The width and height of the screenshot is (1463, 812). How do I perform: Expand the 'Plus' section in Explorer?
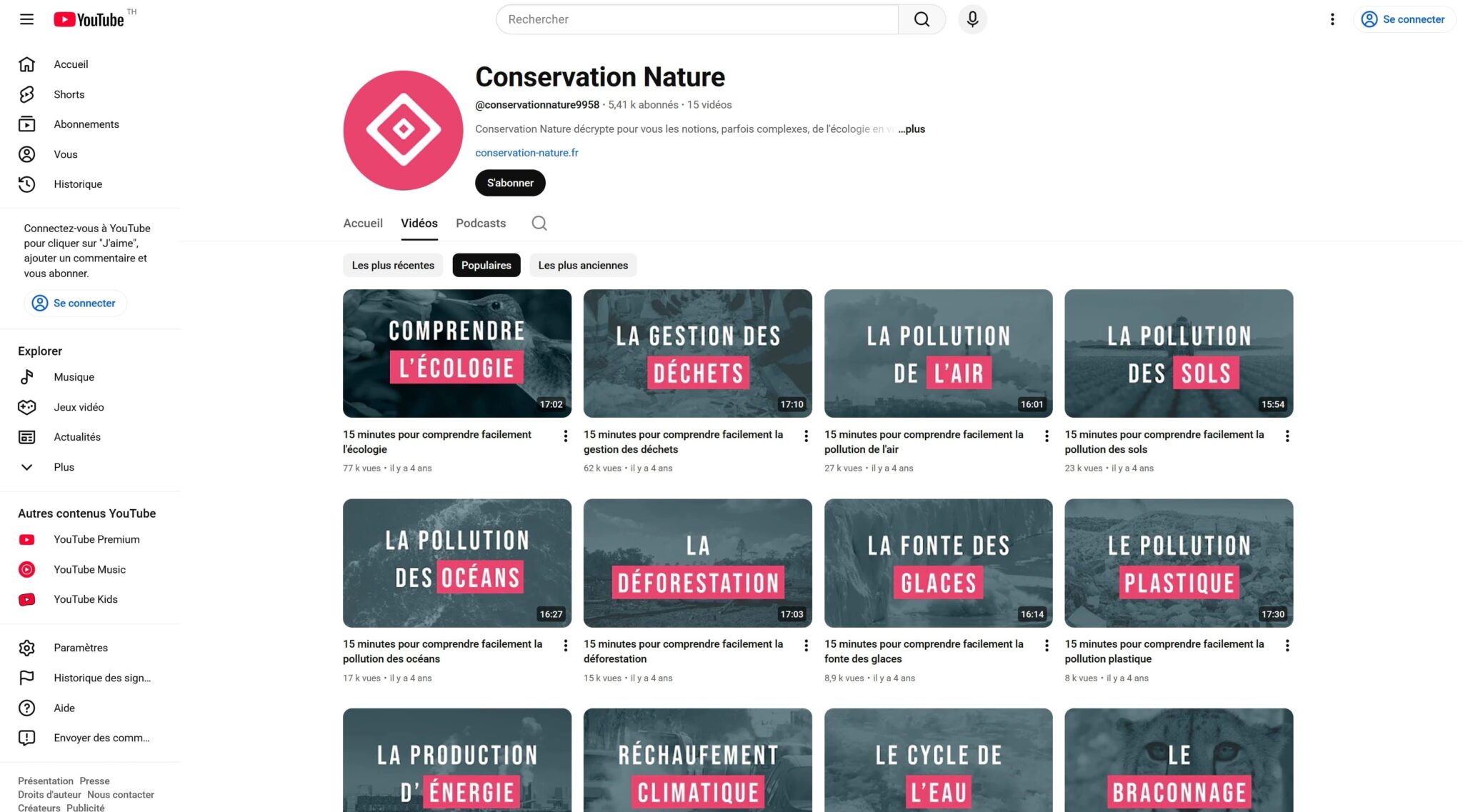pos(64,467)
